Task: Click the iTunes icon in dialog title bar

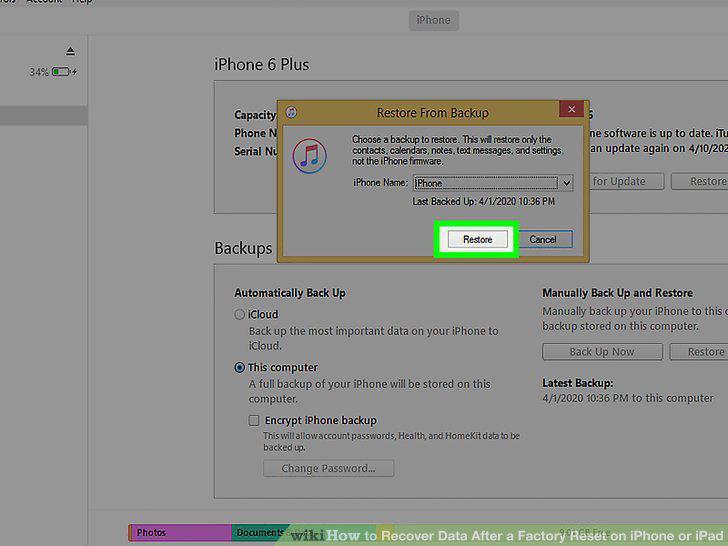Action: [x=292, y=112]
